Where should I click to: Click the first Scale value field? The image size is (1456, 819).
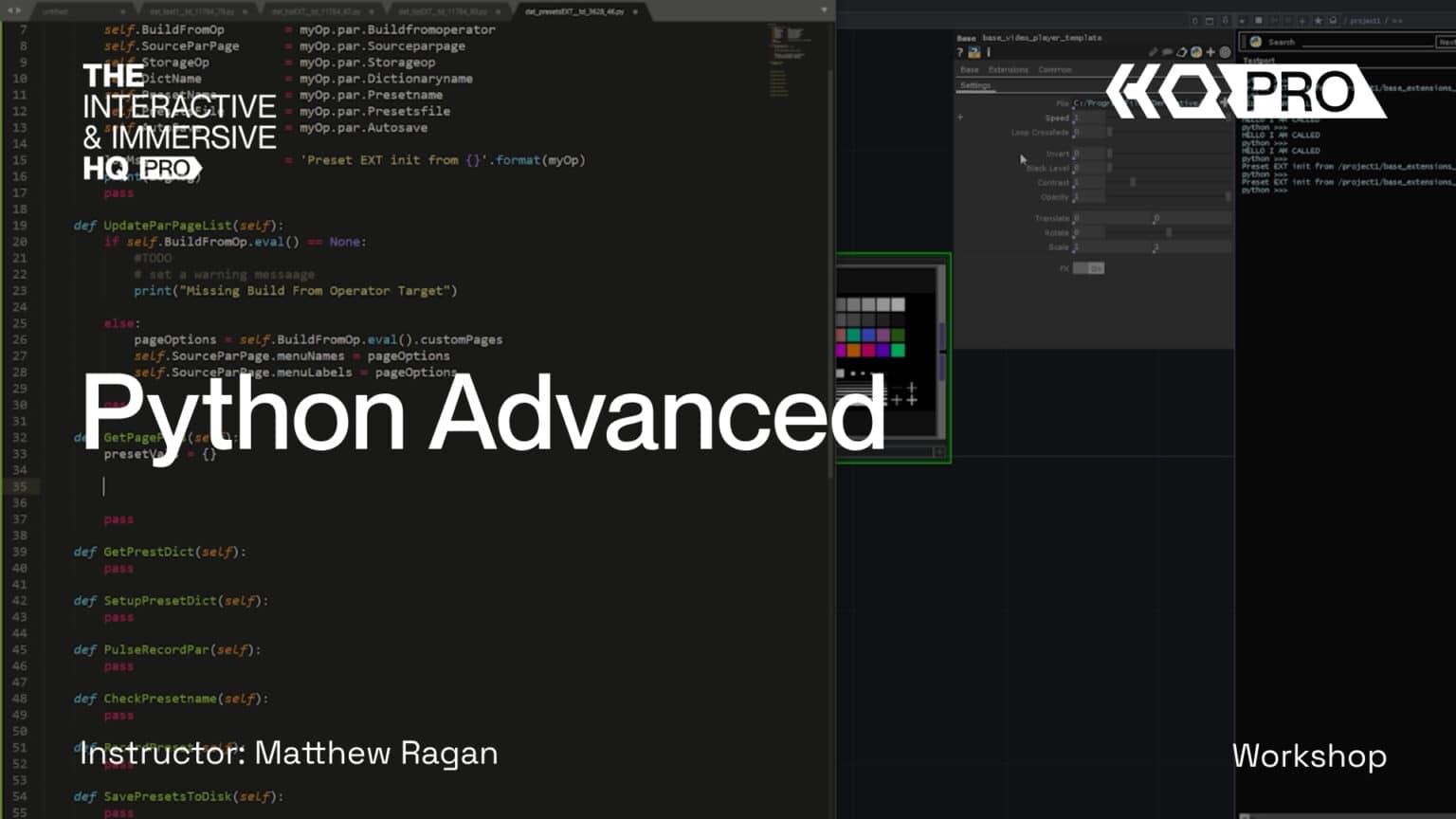point(1112,247)
